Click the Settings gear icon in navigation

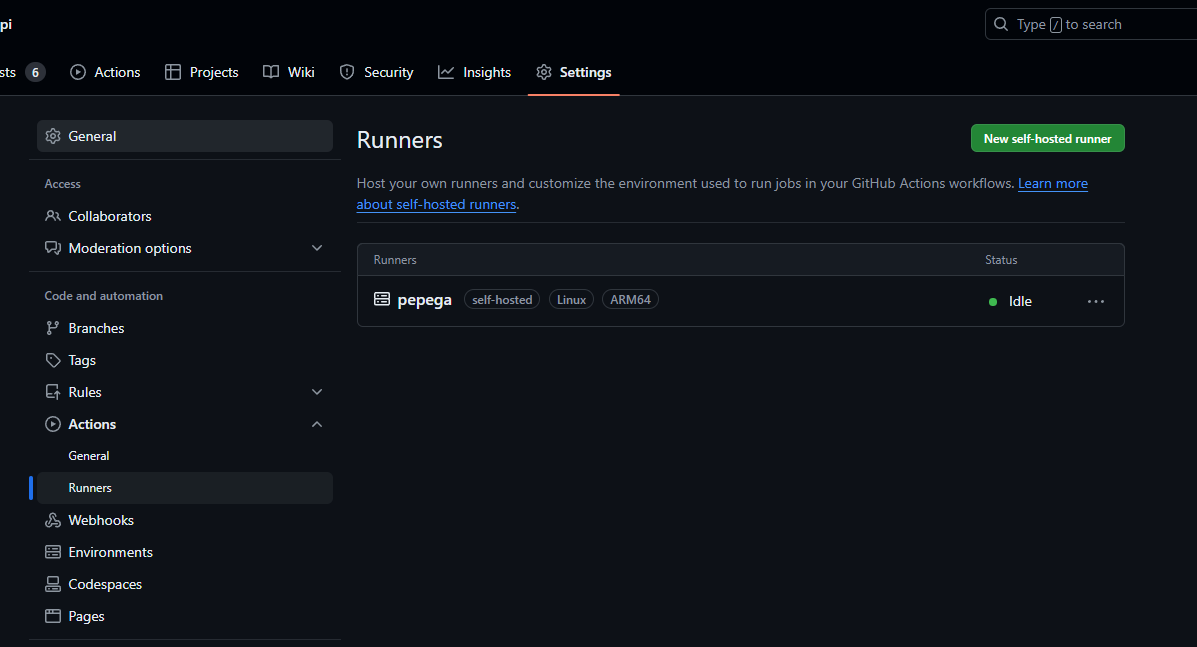[x=544, y=72]
